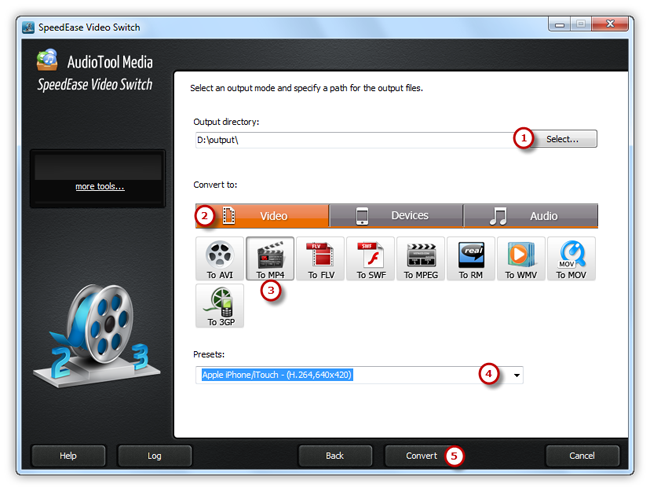Minimize the SpeedEase Video Switch window

[x=560, y=24]
